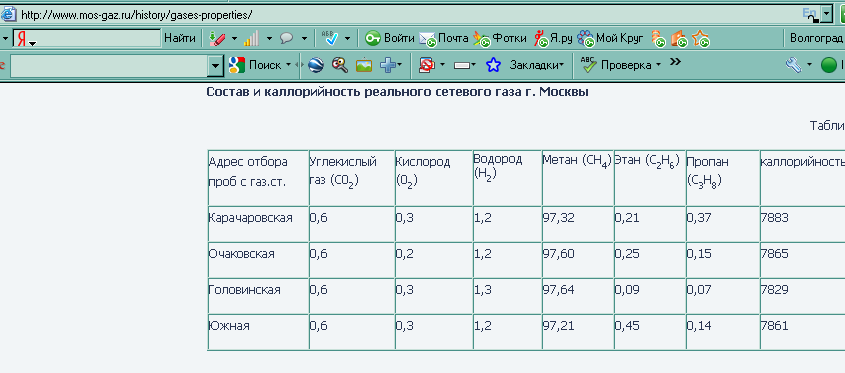Expand the Google search box dropdown arrow

point(216,66)
